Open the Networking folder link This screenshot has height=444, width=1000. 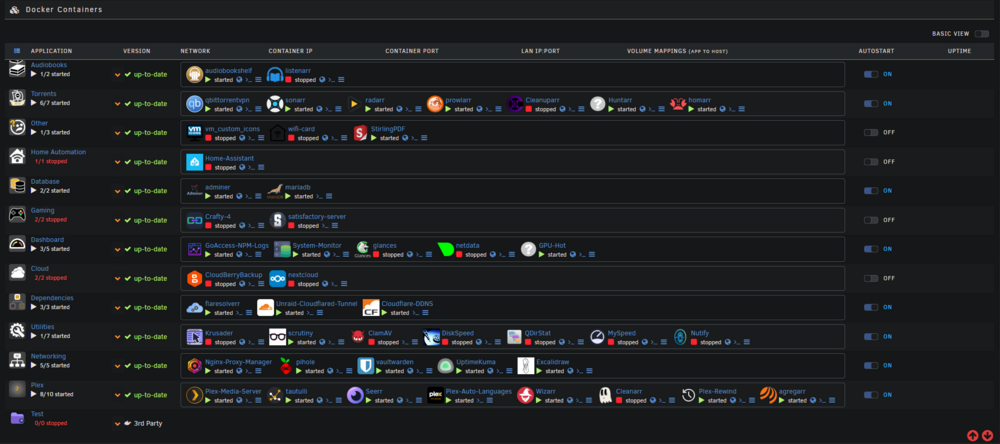coord(48,356)
